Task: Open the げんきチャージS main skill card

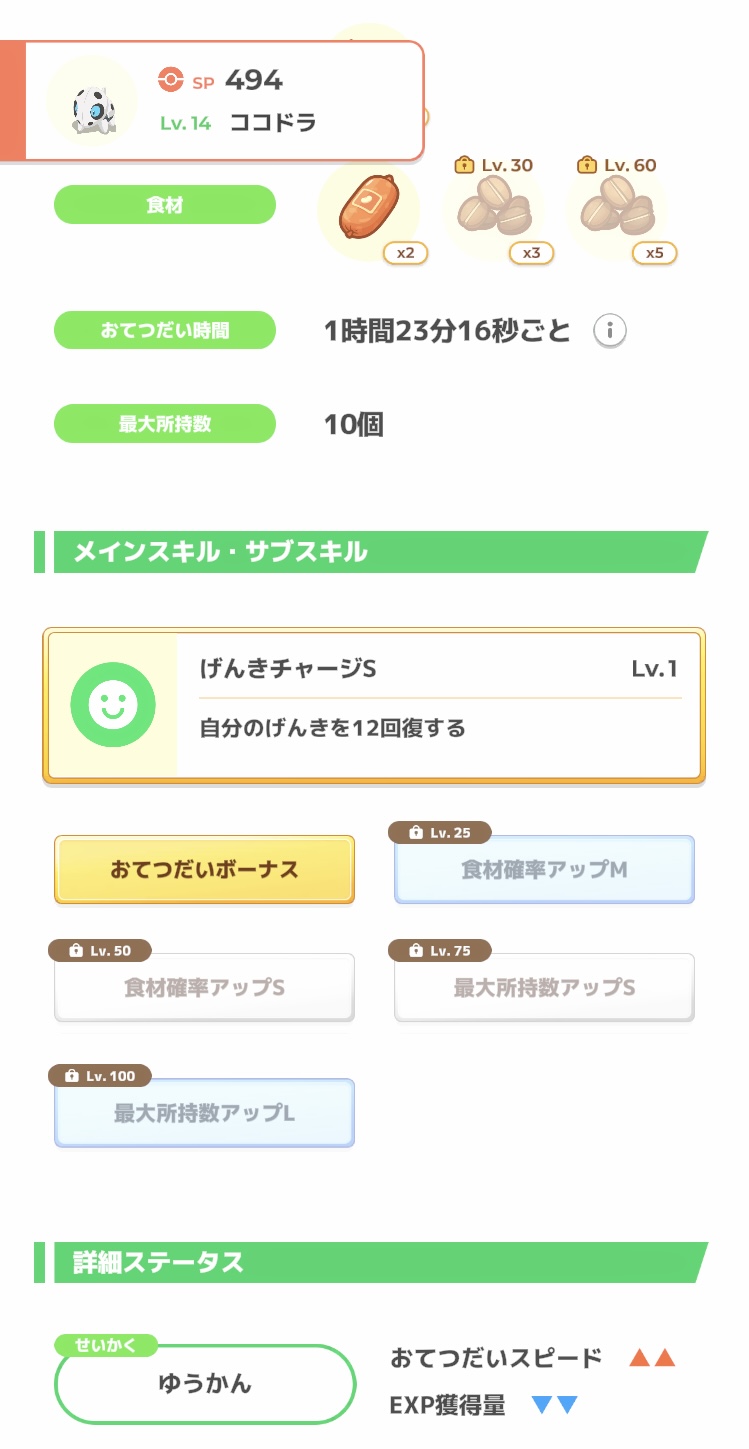Action: tap(440, 705)
